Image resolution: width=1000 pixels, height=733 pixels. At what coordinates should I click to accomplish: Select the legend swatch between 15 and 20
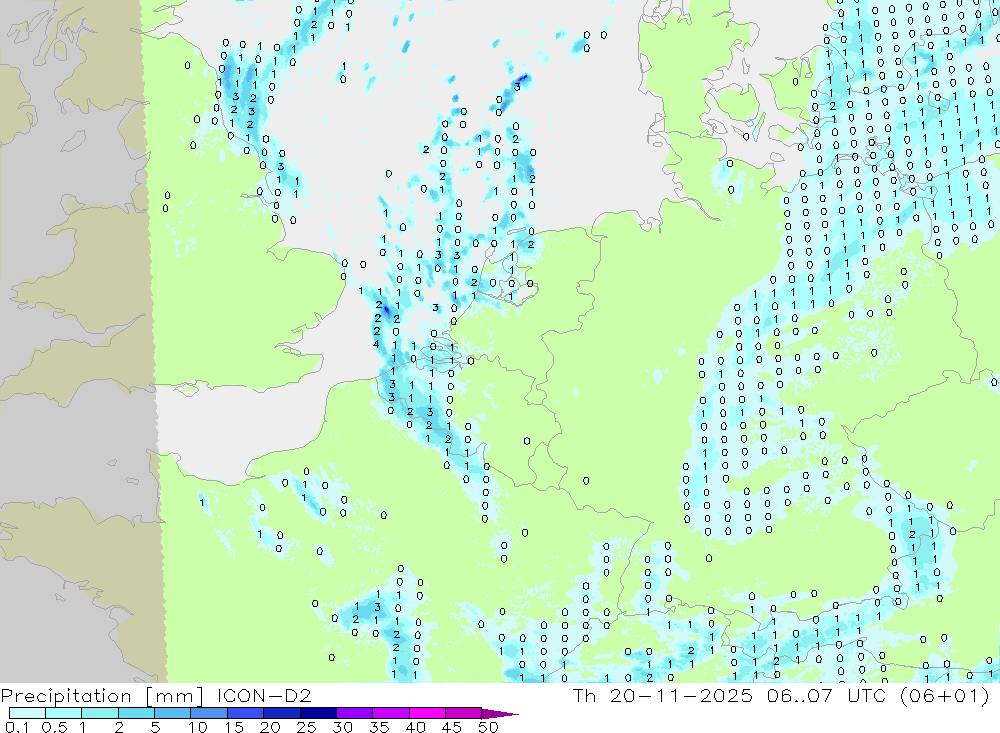[x=245, y=713]
